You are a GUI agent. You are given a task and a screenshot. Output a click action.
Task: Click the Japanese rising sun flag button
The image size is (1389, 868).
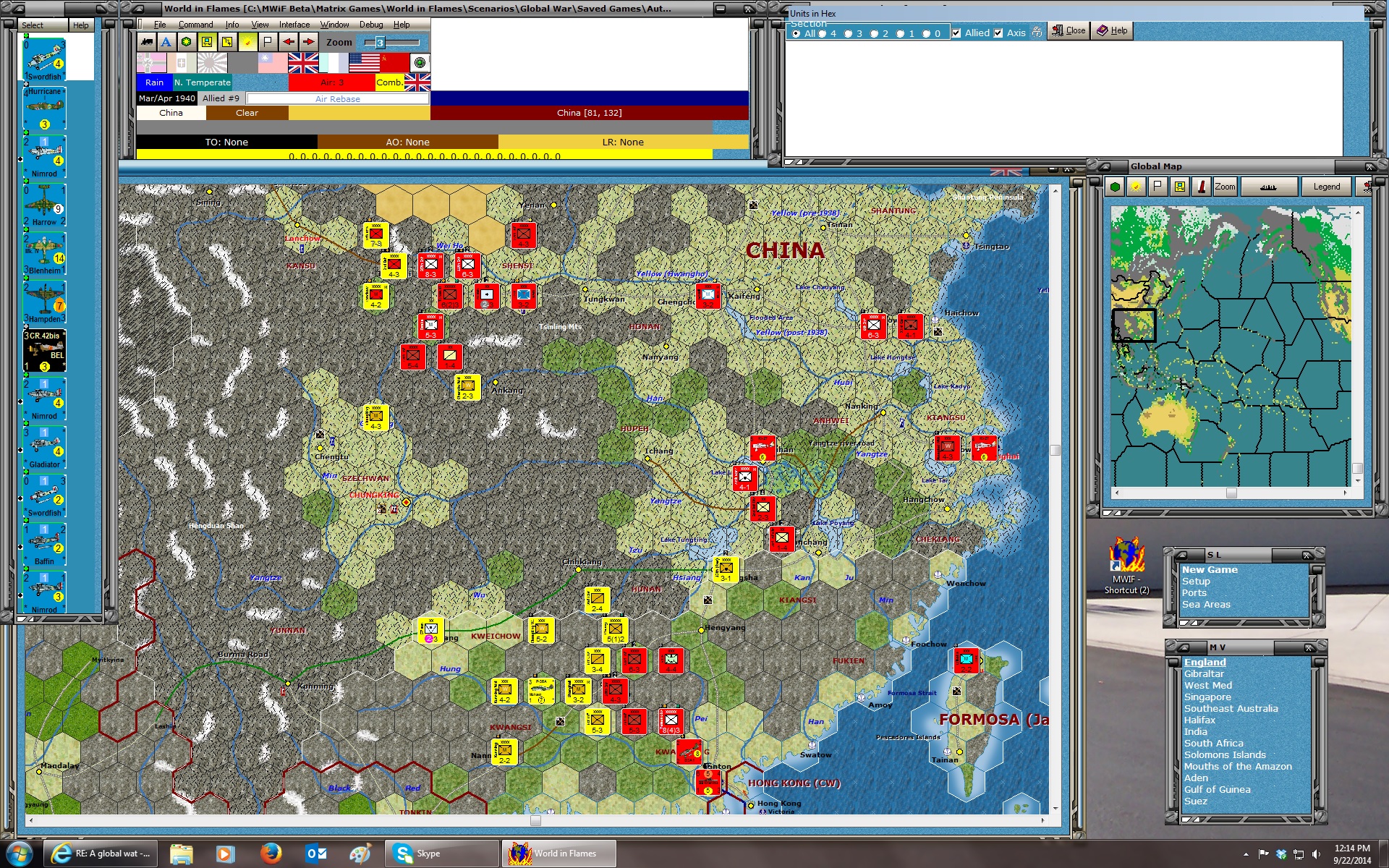pyautogui.click(x=213, y=63)
